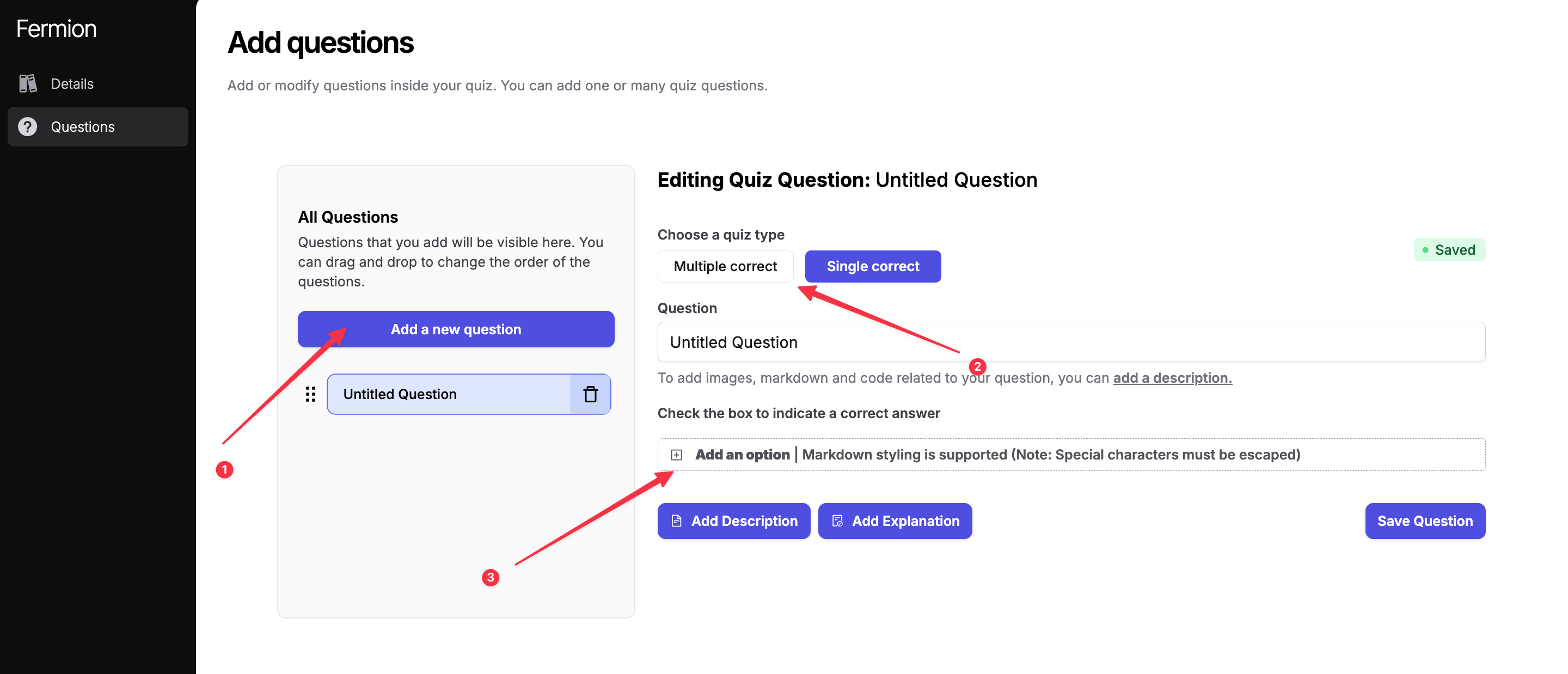Open the Details sidebar section
The width and height of the screenshot is (1568, 674).
[72, 83]
